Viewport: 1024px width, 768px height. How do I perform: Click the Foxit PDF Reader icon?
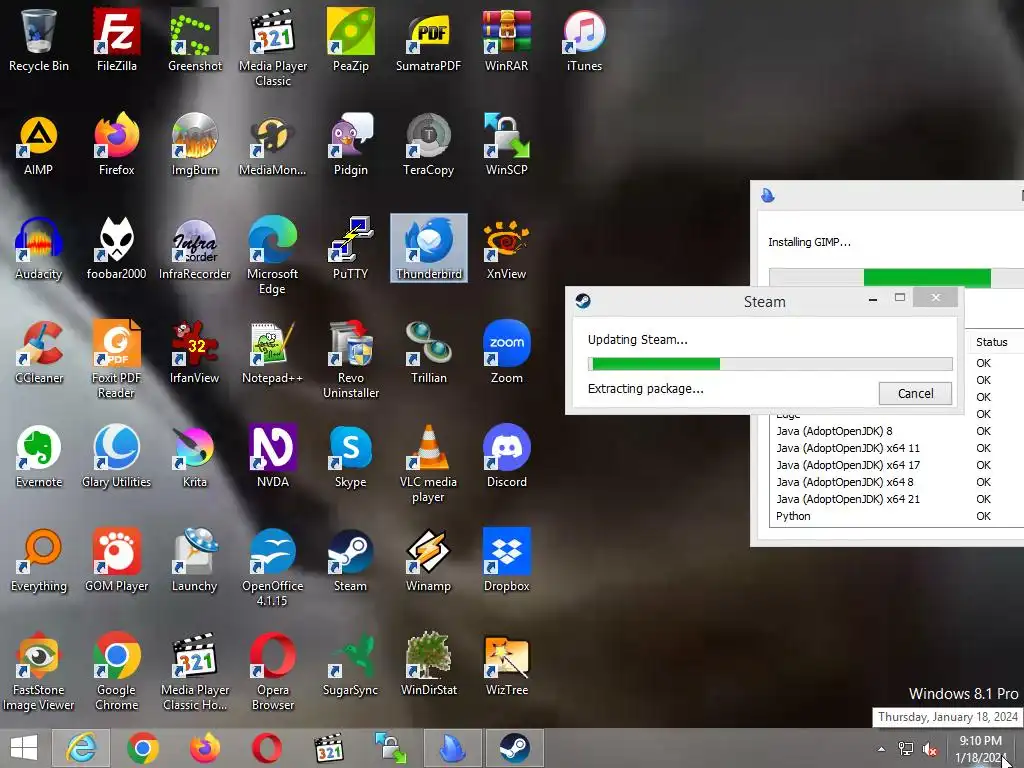tap(116, 359)
